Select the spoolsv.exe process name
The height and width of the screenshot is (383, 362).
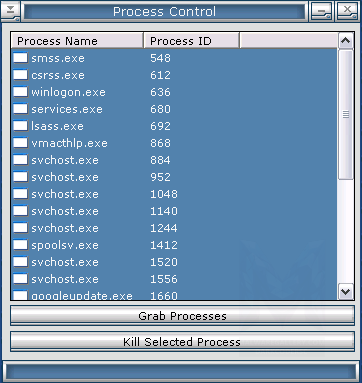click(65, 245)
